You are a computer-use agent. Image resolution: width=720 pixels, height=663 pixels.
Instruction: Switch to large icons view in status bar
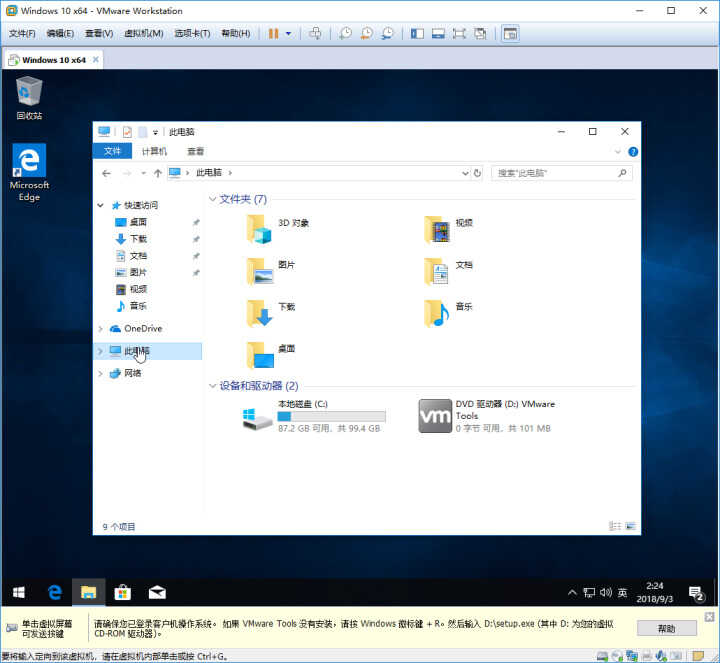[630, 526]
